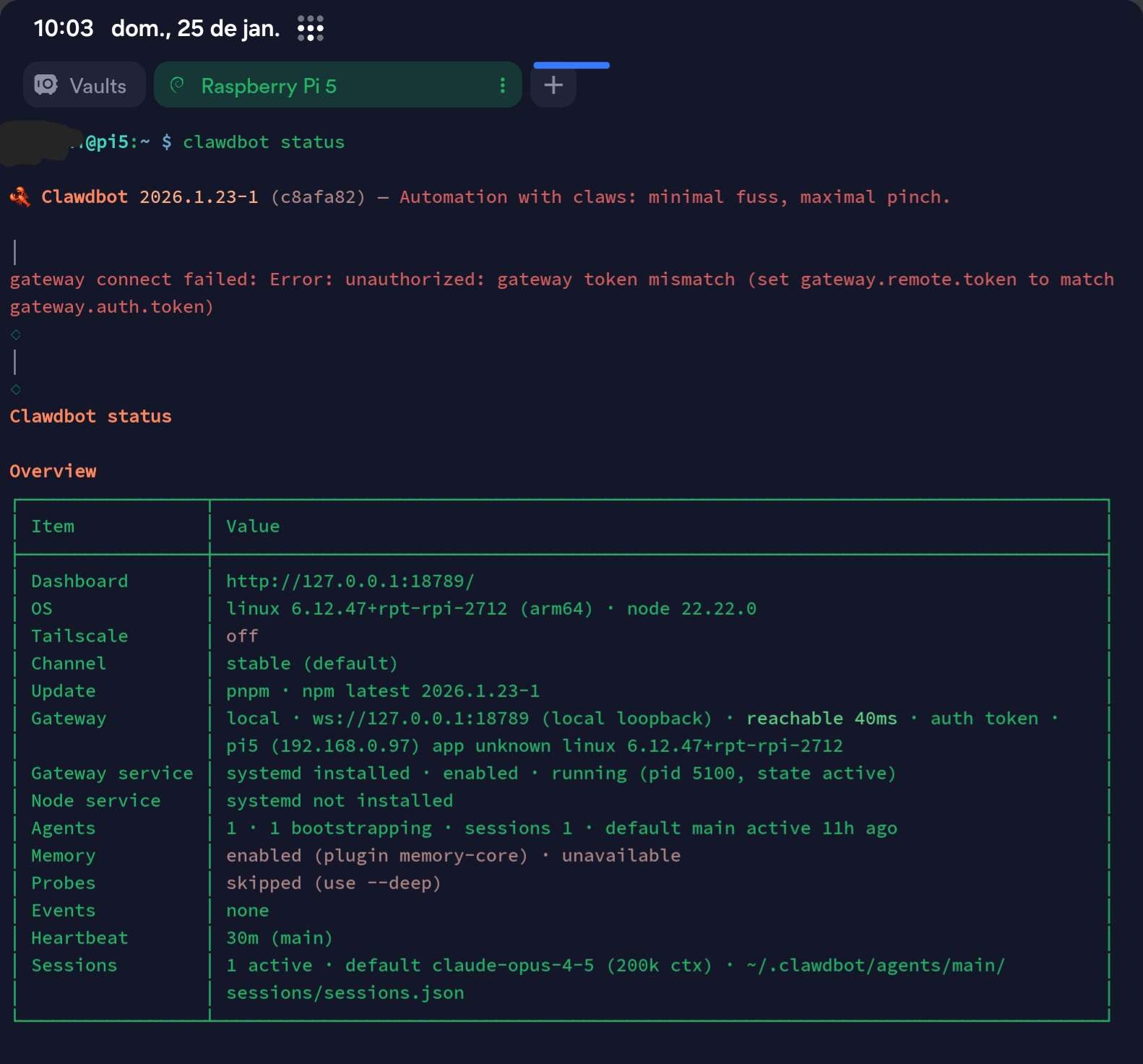Click the "gateway.auth.token)" error continuation text
This screenshot has width=1143, height=1064.
(x=112, y=307)
